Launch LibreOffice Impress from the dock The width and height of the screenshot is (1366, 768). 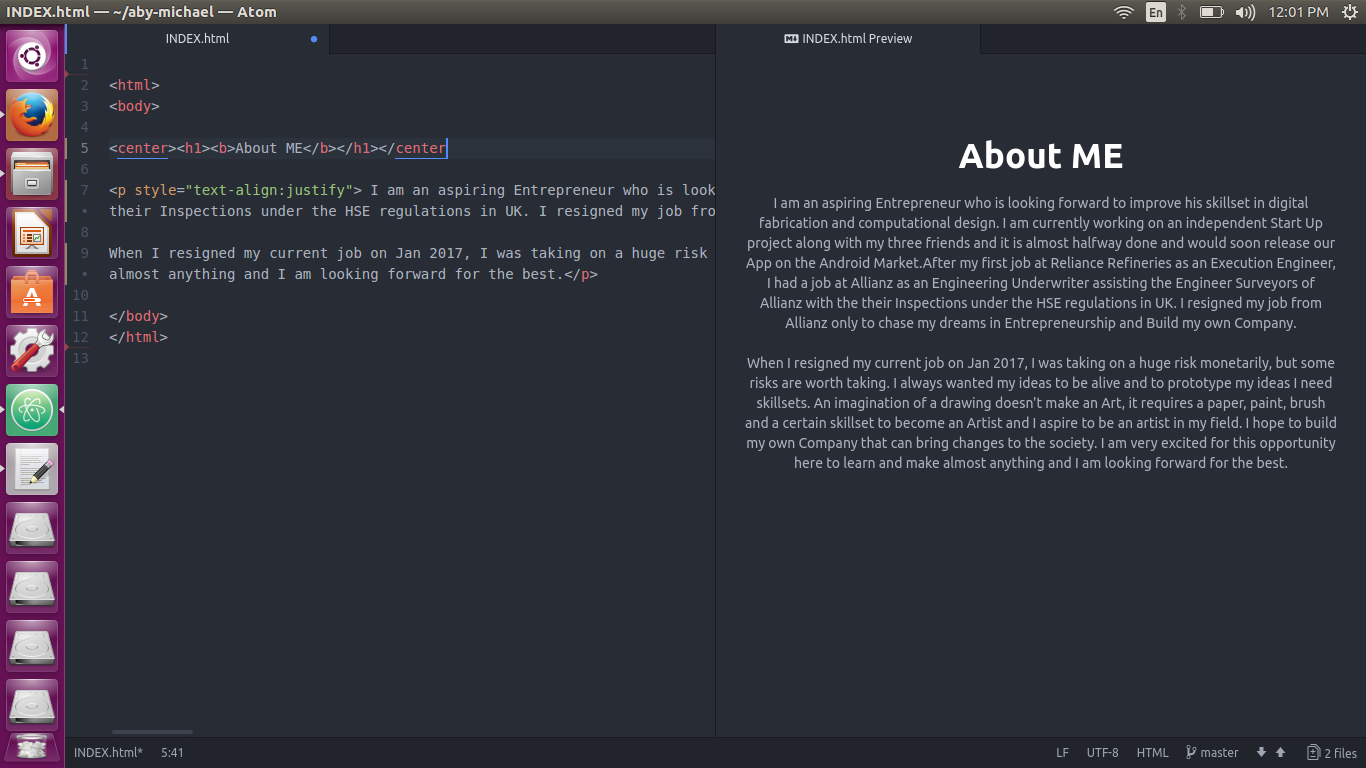coord(32,233)
